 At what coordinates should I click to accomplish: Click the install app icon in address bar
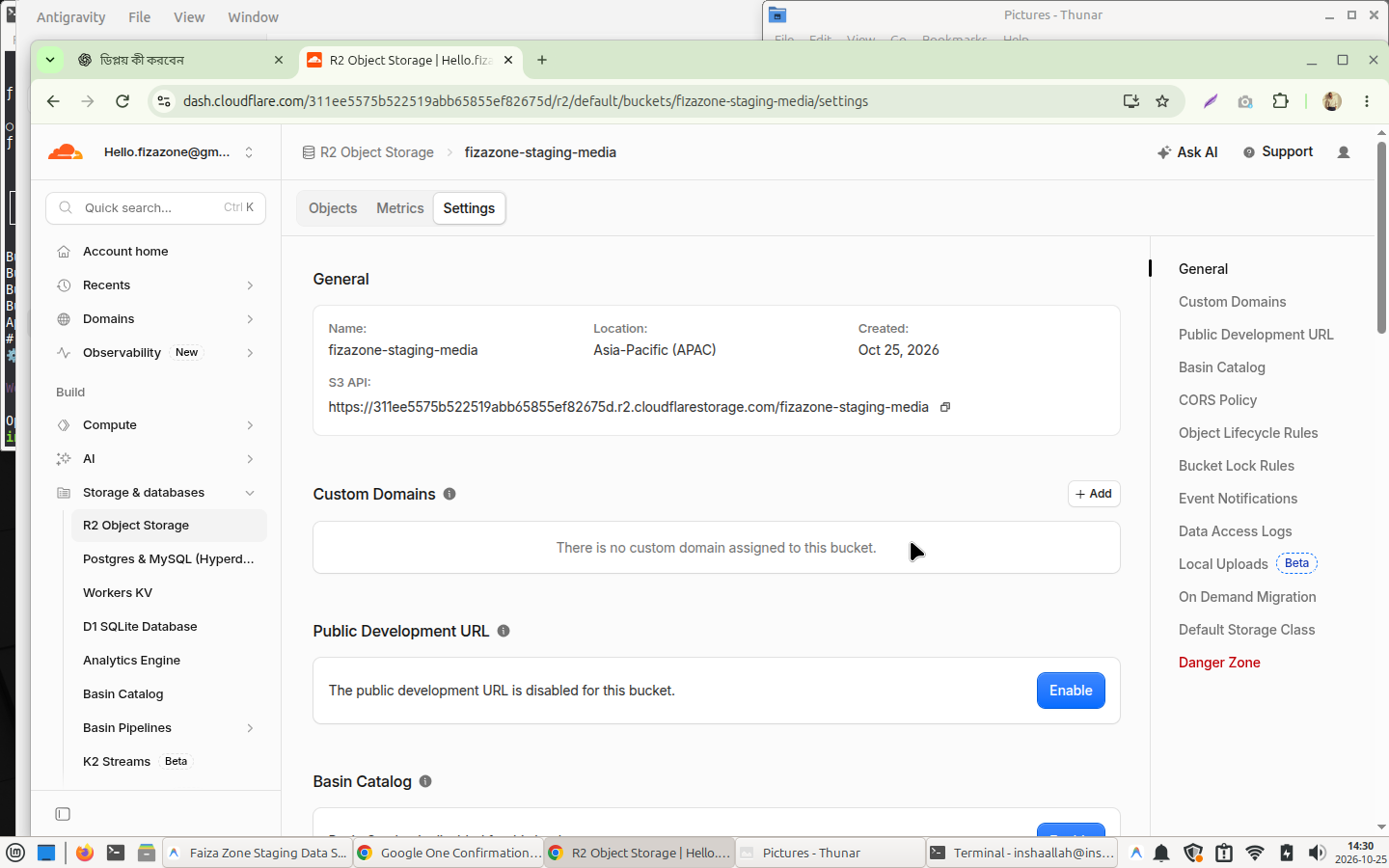pyautogui.click(x=1131, y=101)
